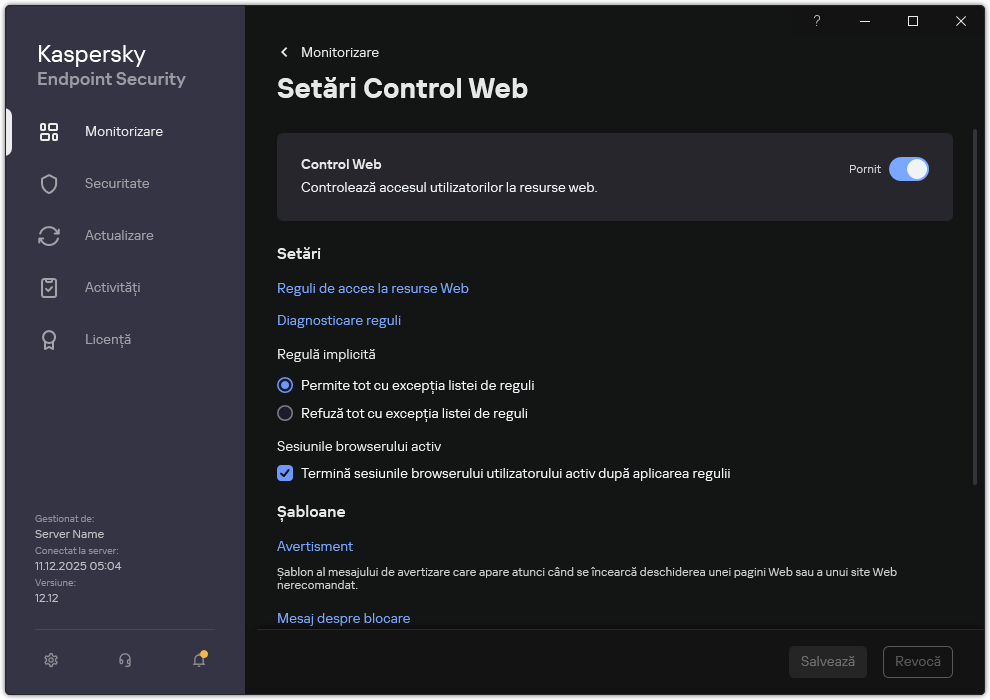Go back using the Monitorizare chevron
This screenshot has width=990, height=700.
(x=284, y=52)
